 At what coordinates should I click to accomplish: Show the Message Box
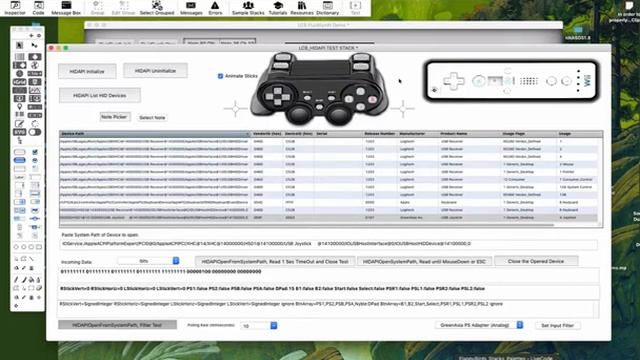(x=66, y=8)
